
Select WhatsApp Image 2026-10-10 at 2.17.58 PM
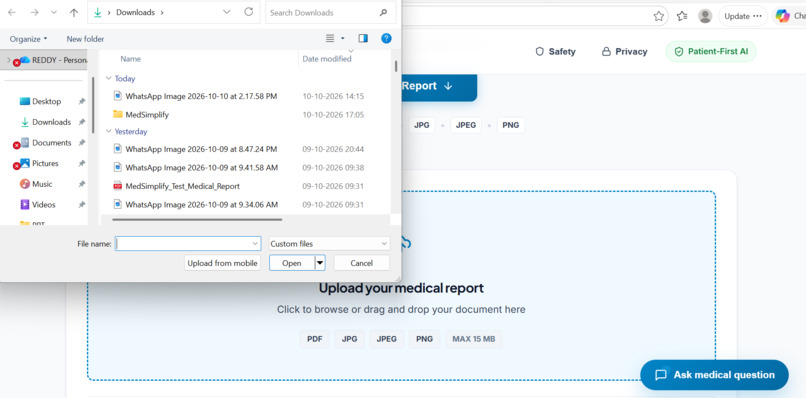[x=201, y=96]
